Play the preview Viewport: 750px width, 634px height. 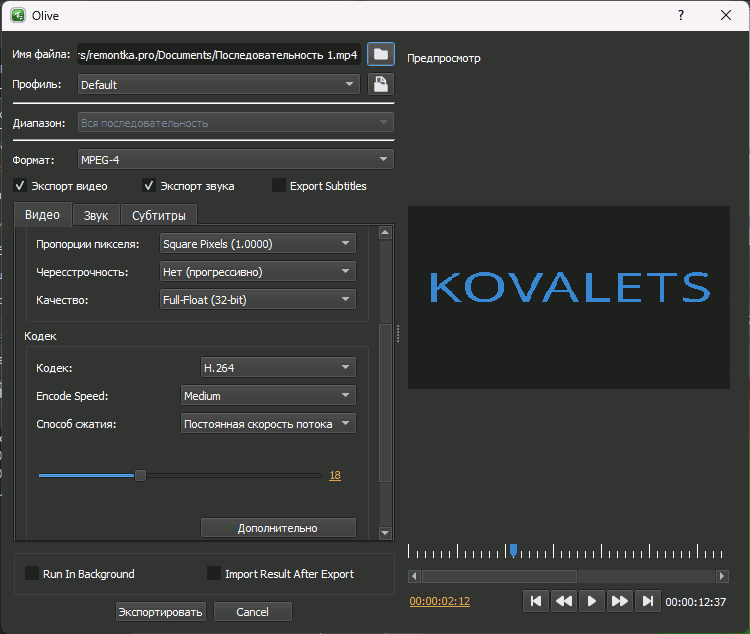[x=592, y=601]
